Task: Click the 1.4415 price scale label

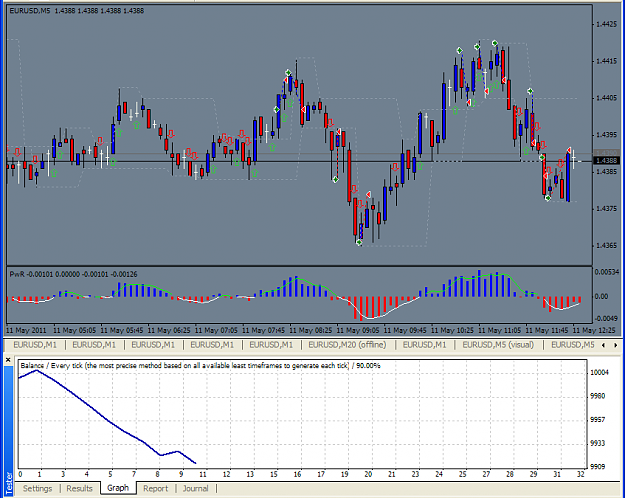Action: coord(606,61)
